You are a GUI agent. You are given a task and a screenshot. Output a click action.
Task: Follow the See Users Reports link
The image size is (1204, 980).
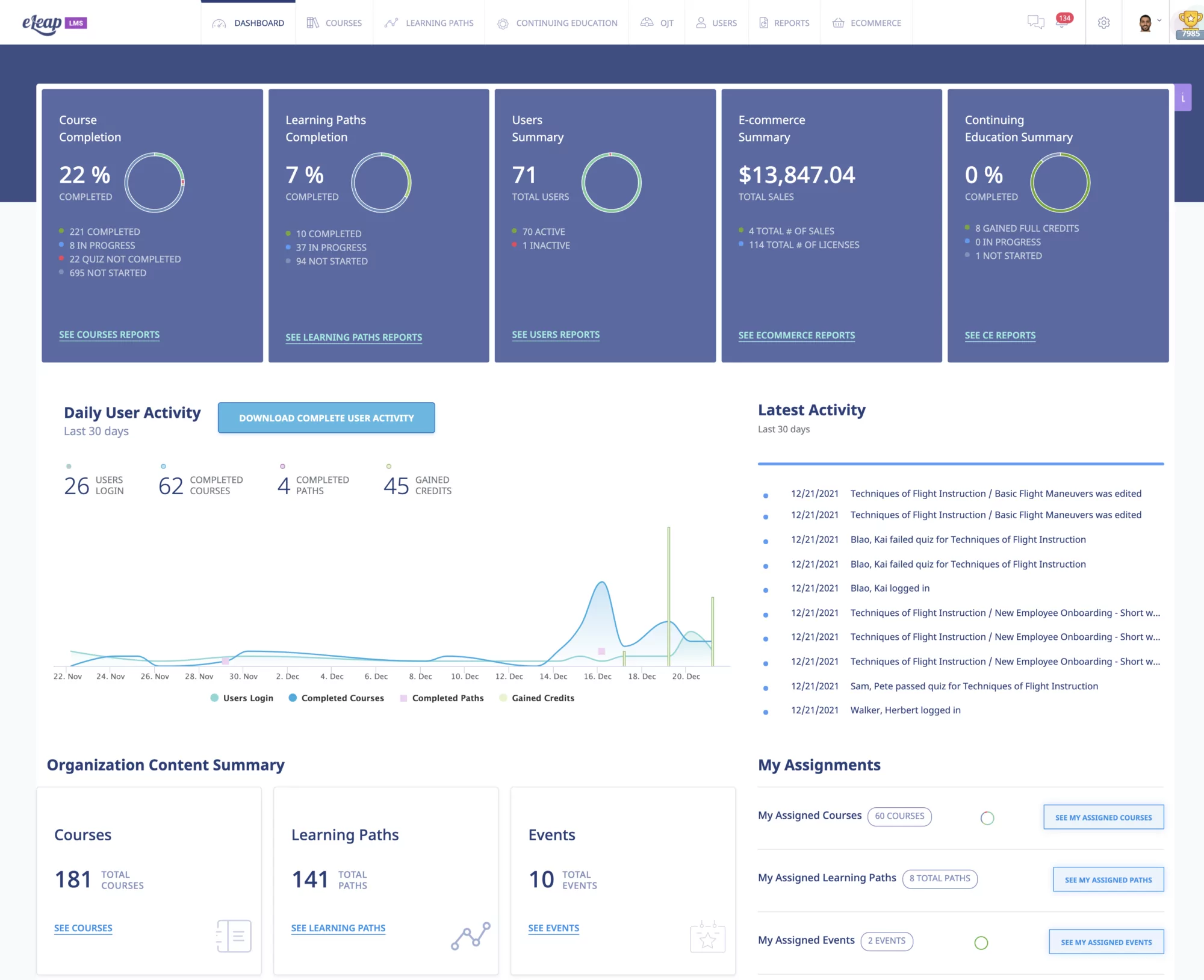point(556,335)
